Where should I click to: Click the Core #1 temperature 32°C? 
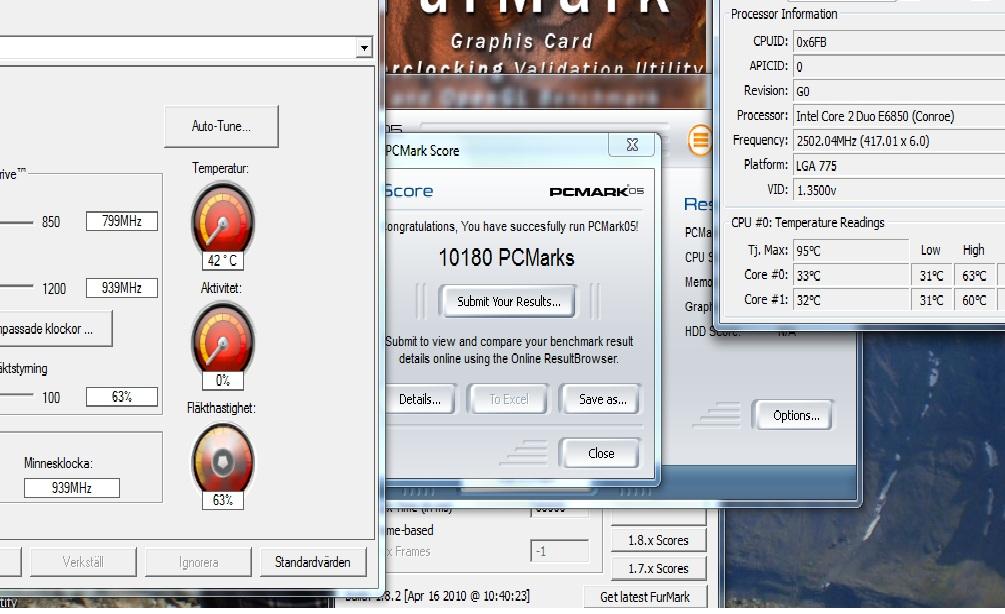coord(851,300)
